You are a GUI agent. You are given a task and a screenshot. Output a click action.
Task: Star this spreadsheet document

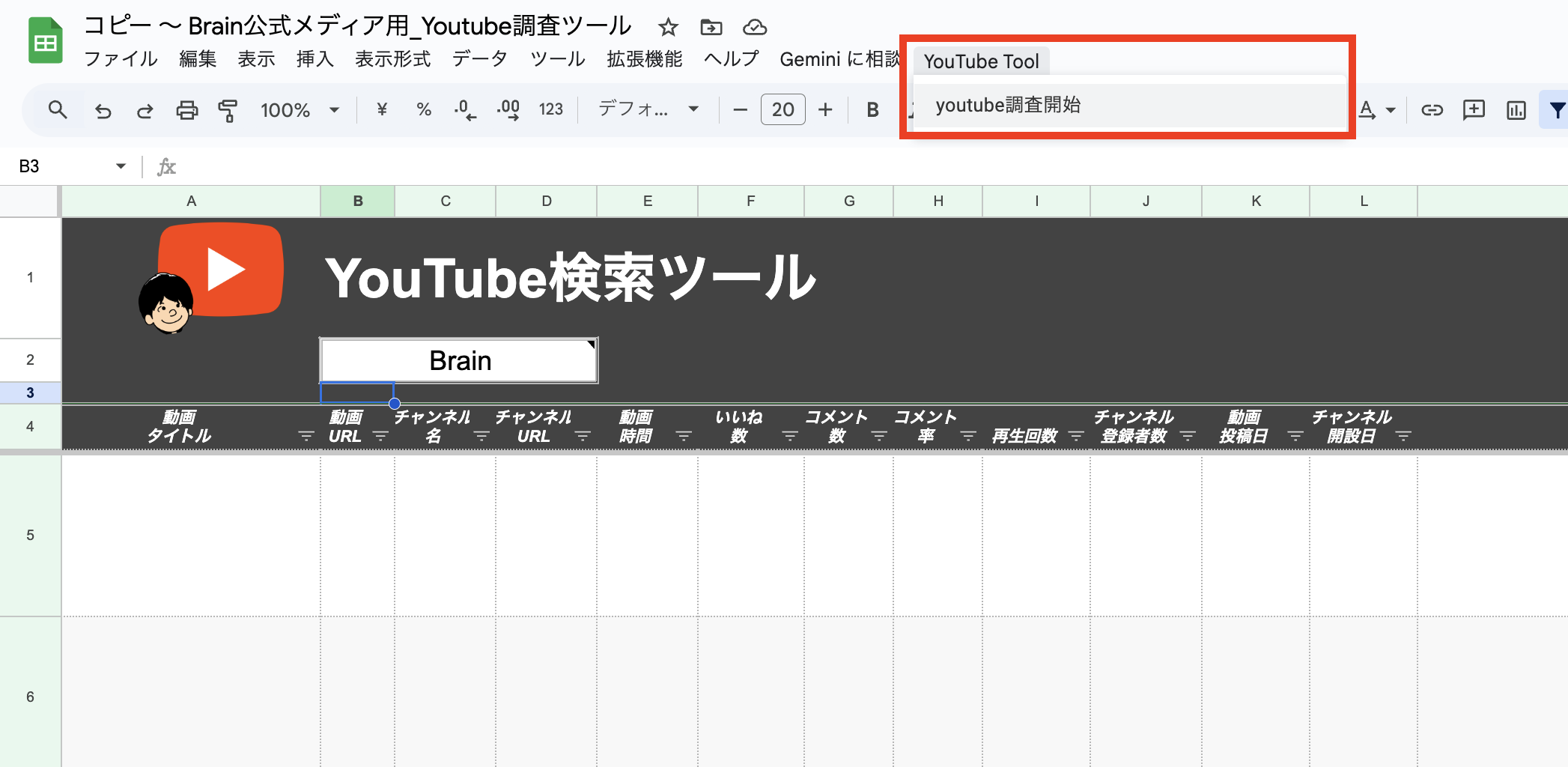(668, 28)
